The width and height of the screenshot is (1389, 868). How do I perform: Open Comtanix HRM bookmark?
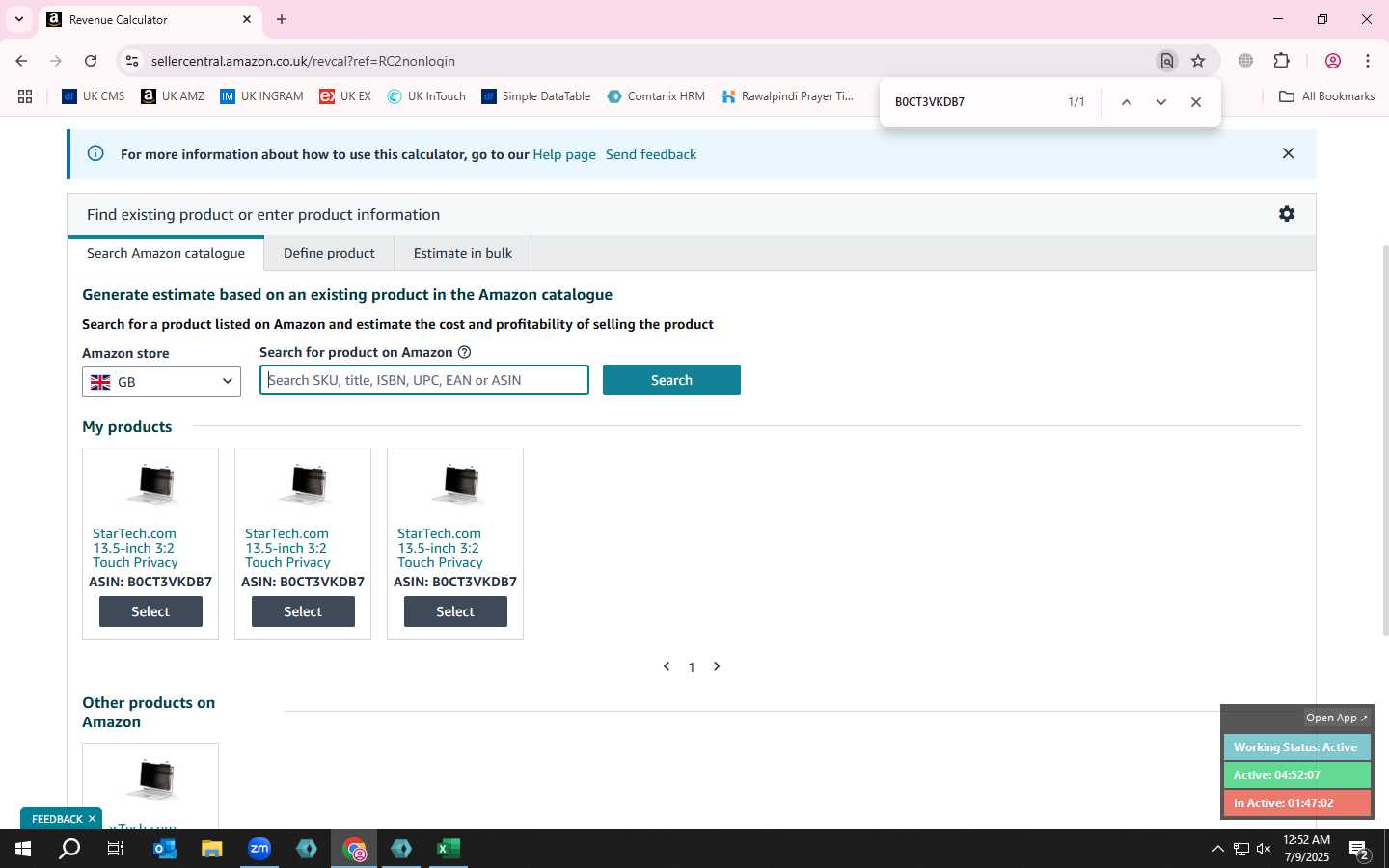pos(656,96)
